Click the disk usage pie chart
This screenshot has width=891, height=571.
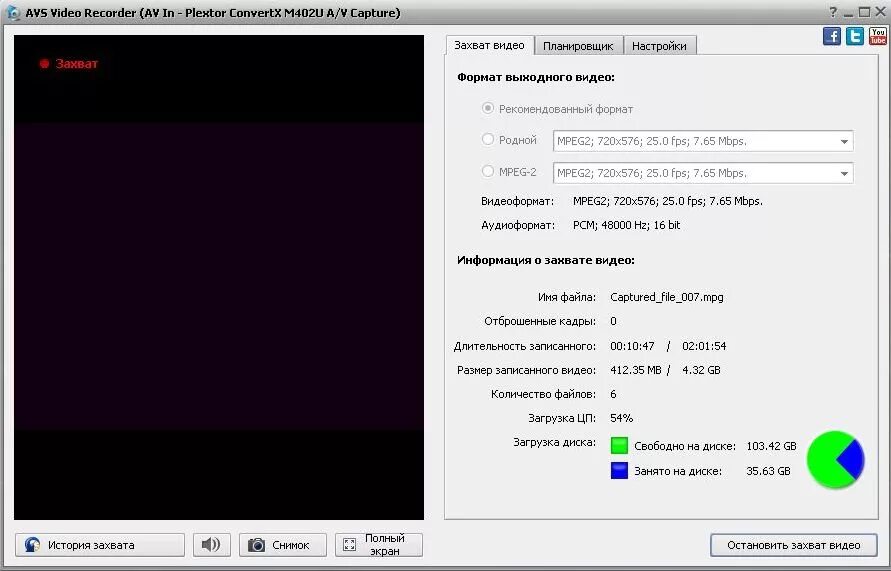[x=835, y=460]
